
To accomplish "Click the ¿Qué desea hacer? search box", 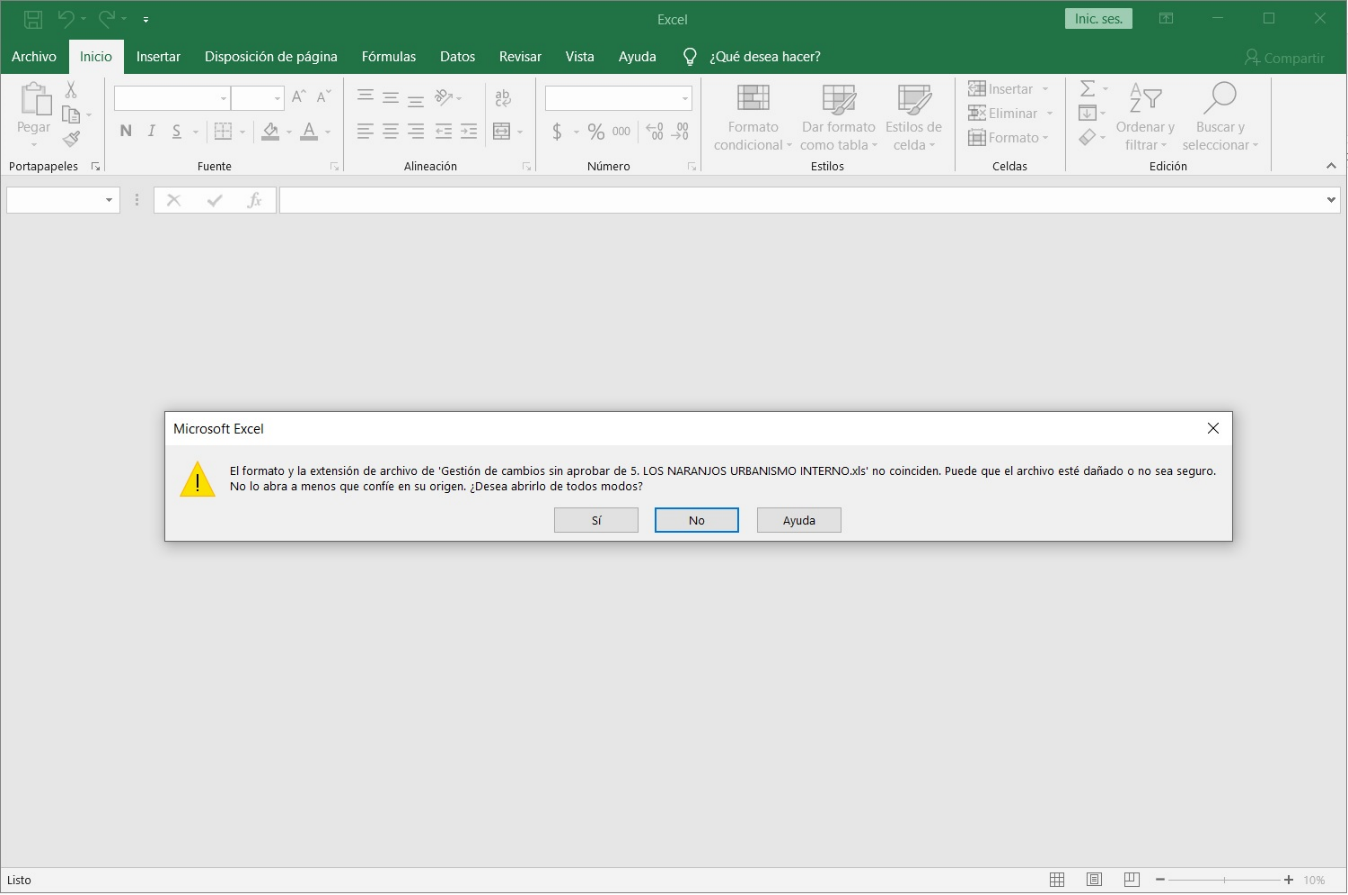I will (x=764, y=57).
